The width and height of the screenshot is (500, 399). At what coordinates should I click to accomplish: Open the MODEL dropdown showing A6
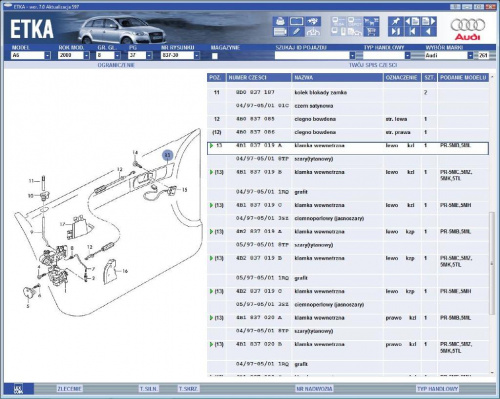click(47, 55)
